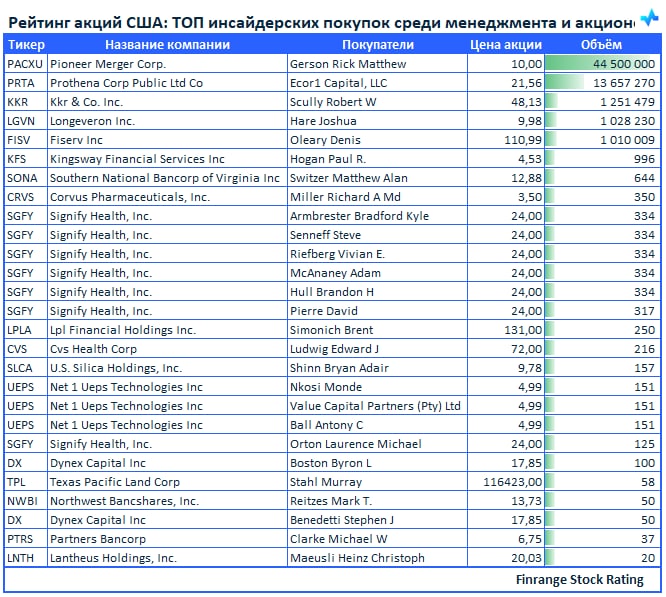Viewport: 666px width, 597px height.
Task: Click buyer 'Hull Brandon H'
Action: [331, 292]
